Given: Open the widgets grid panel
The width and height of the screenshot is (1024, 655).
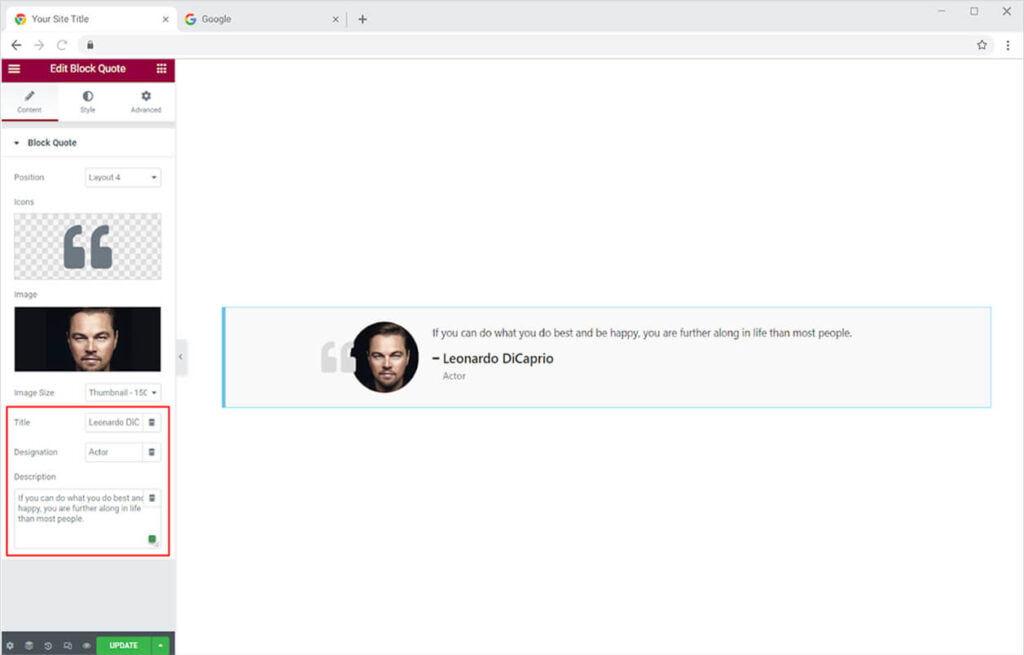Looking at the screenshot, I should coord(161,69).
